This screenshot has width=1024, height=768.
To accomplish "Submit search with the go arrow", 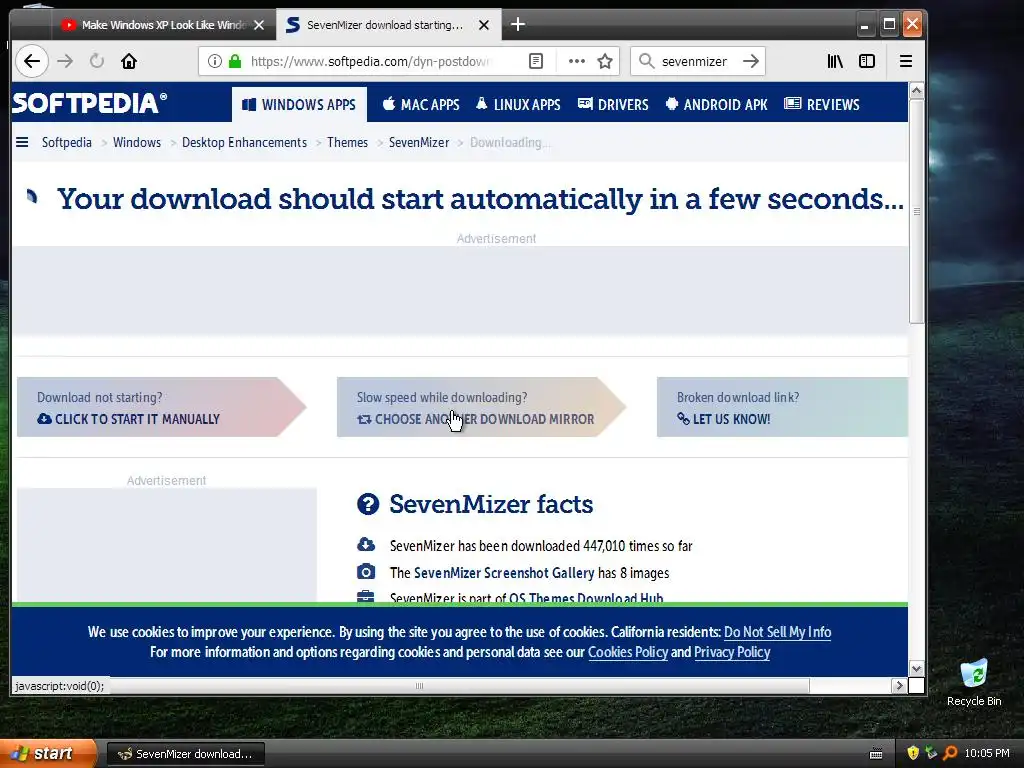I will 751,61.
